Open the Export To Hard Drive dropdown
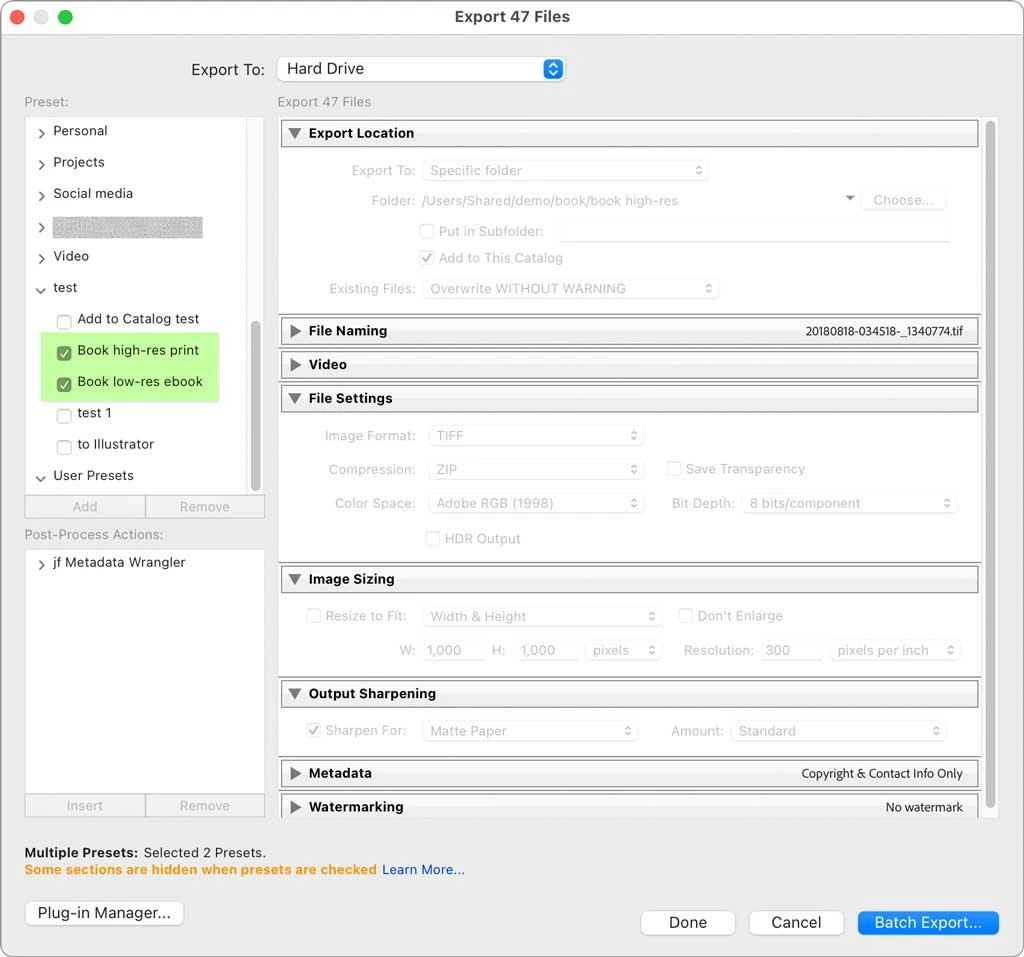1024x957 pixels. pos(421,69)
